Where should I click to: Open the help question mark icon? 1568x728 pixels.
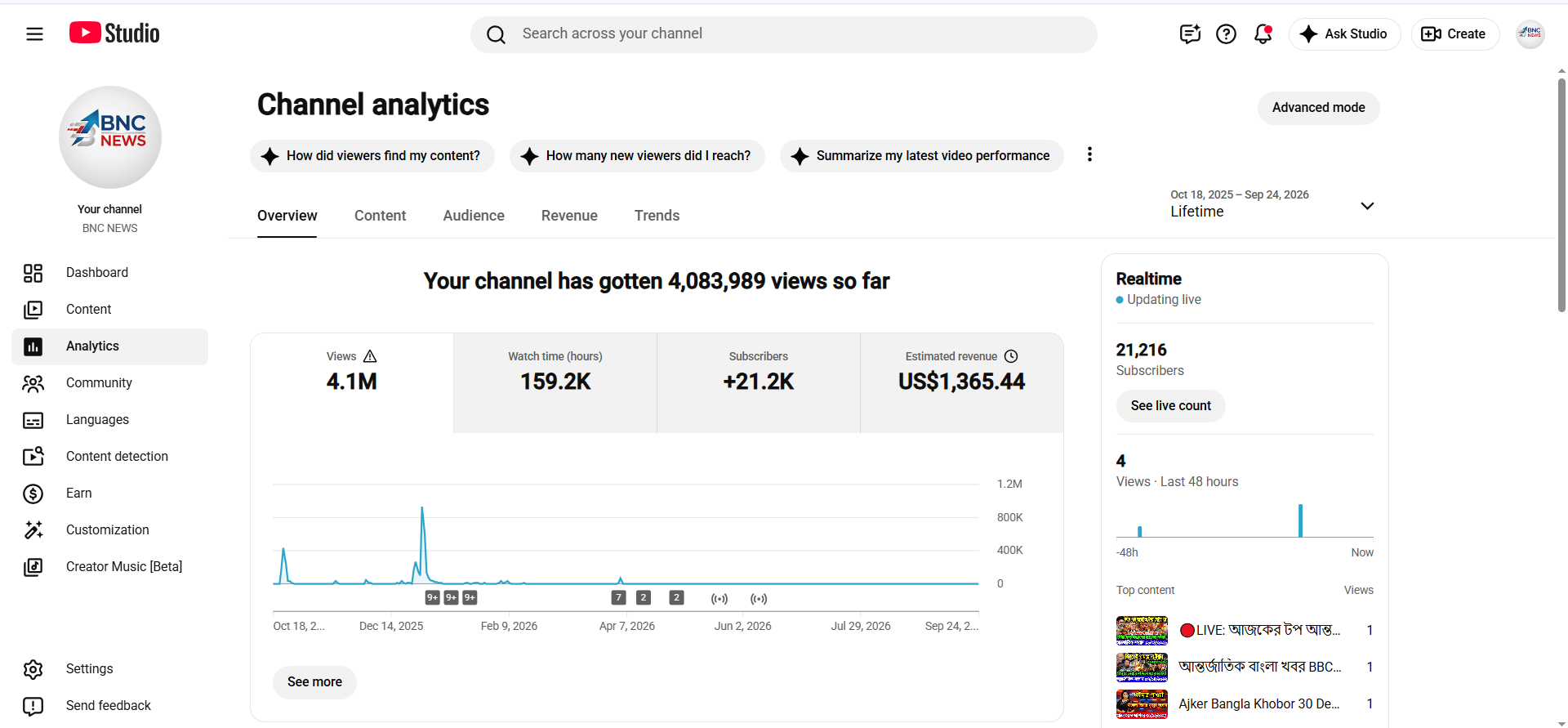pyautogui.click(x=1226, y=33)
